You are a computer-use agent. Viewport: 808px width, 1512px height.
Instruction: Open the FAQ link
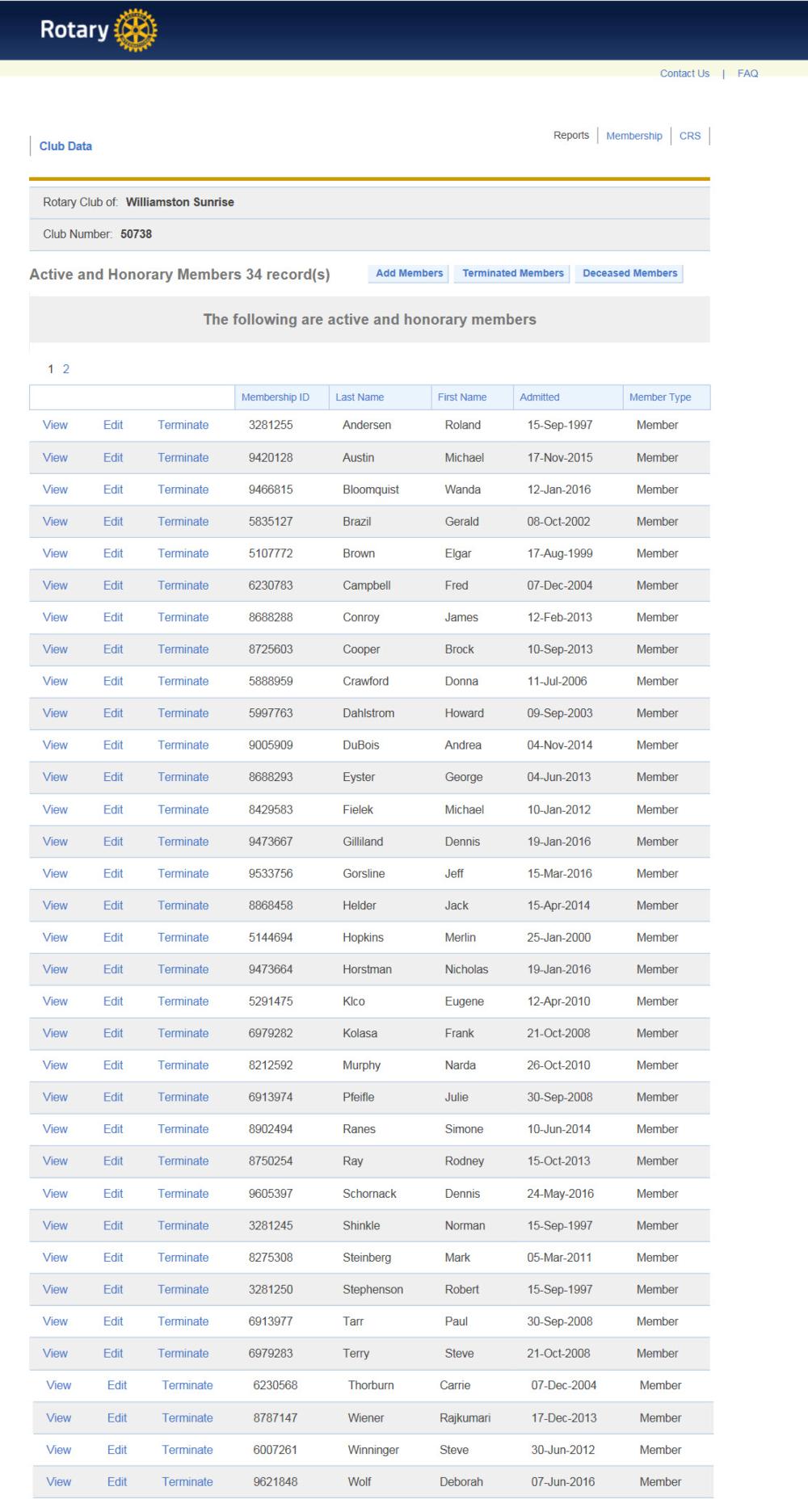(x=747, y=73)
